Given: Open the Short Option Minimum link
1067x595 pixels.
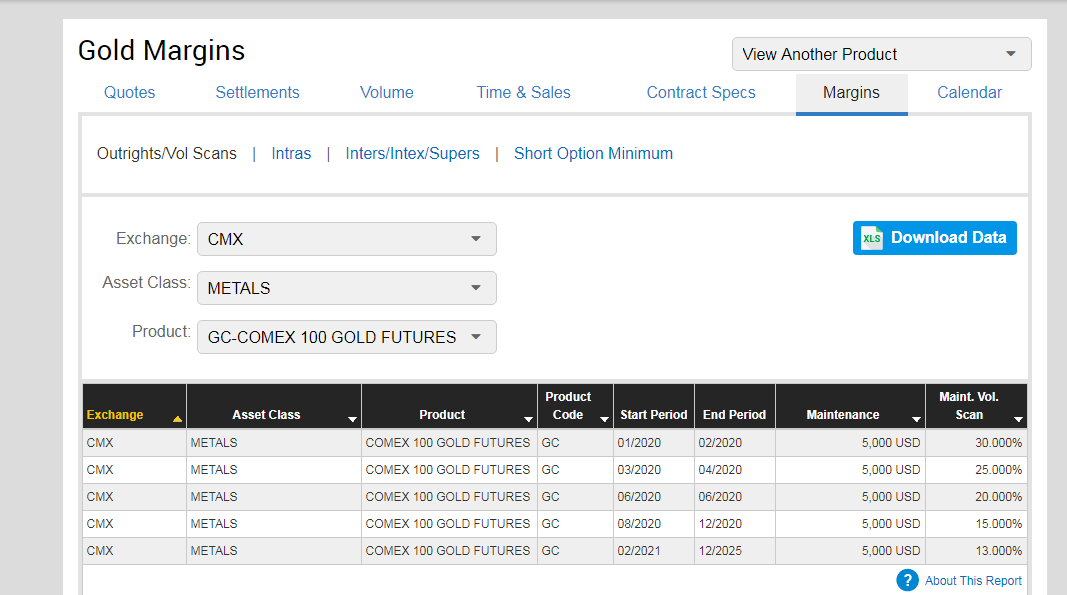Looking at the screenshot, I should (x=593, y=154).
